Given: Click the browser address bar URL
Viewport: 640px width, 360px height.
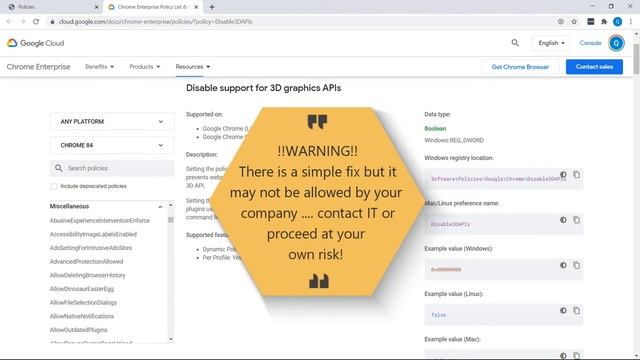Looking at the screenshot, I should point(156,22).
